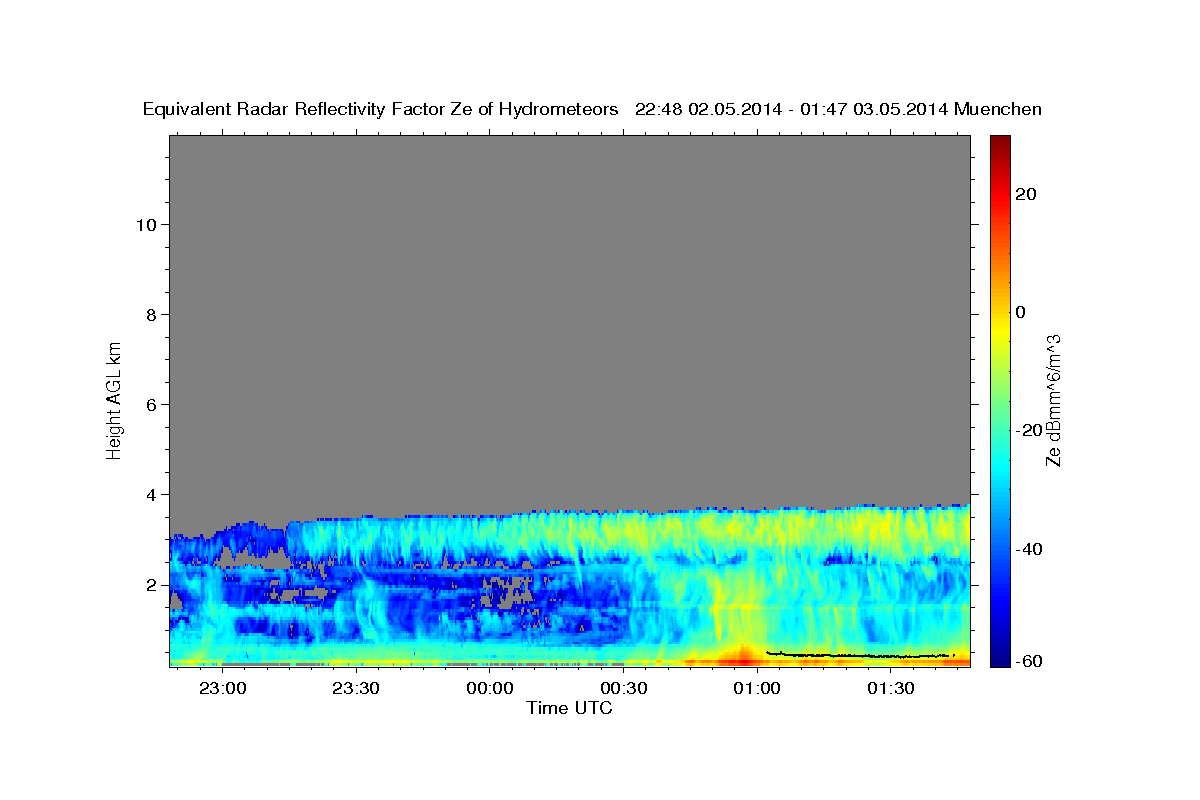1200x800 pixels.
Task: Click the colorbar value 20
Action: pyautogui.click(x=1025, y=194)
